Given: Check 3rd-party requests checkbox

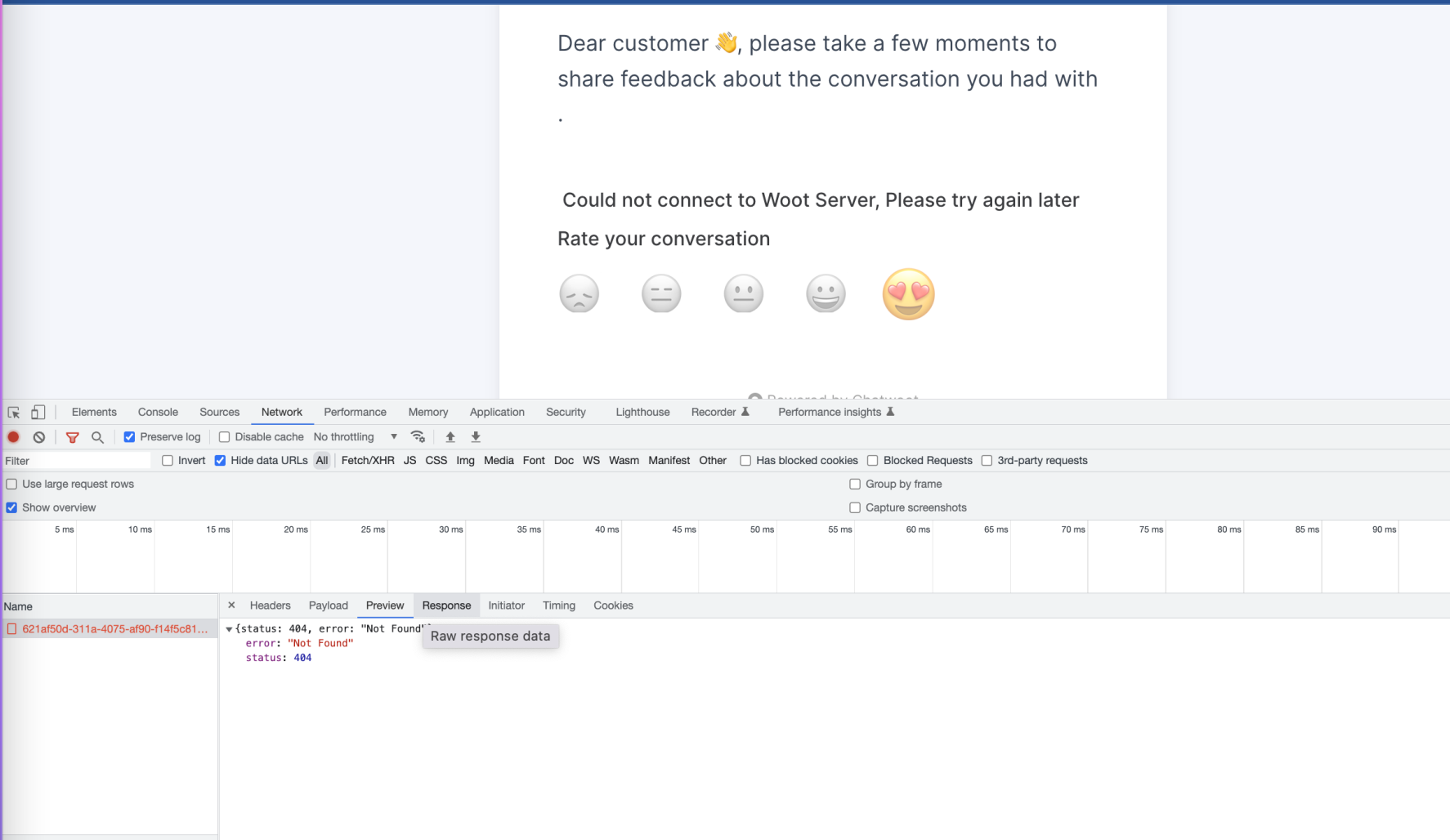Looking at the screenshot, I should (987, 461).
